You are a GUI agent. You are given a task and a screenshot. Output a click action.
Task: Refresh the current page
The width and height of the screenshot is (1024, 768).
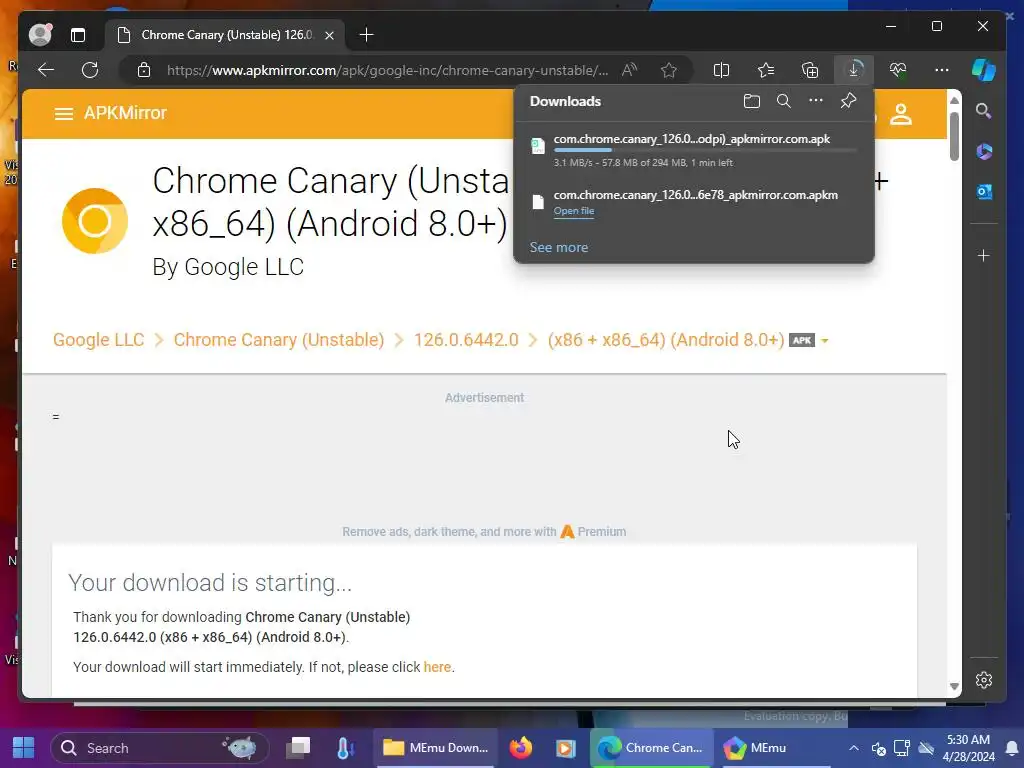(x=90, y=70)
